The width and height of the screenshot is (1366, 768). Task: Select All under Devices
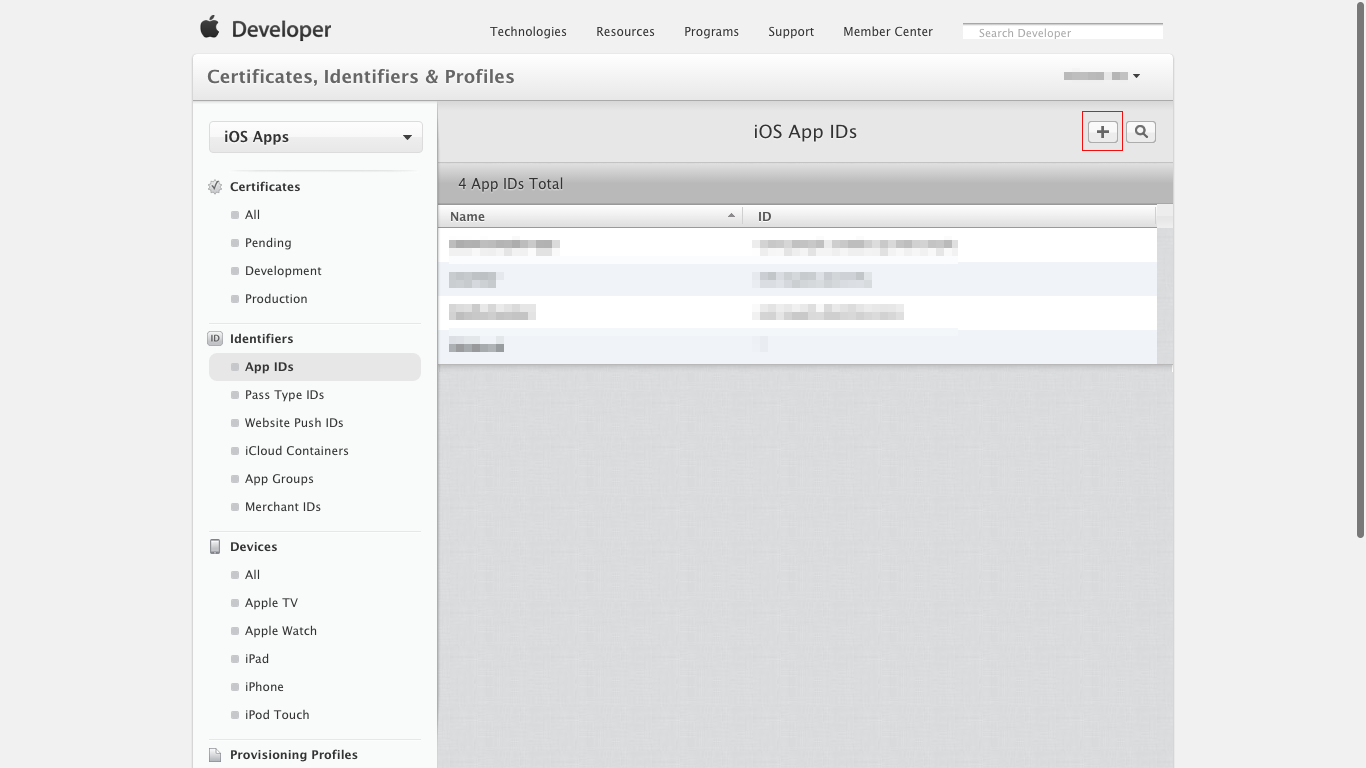point(252,575)
